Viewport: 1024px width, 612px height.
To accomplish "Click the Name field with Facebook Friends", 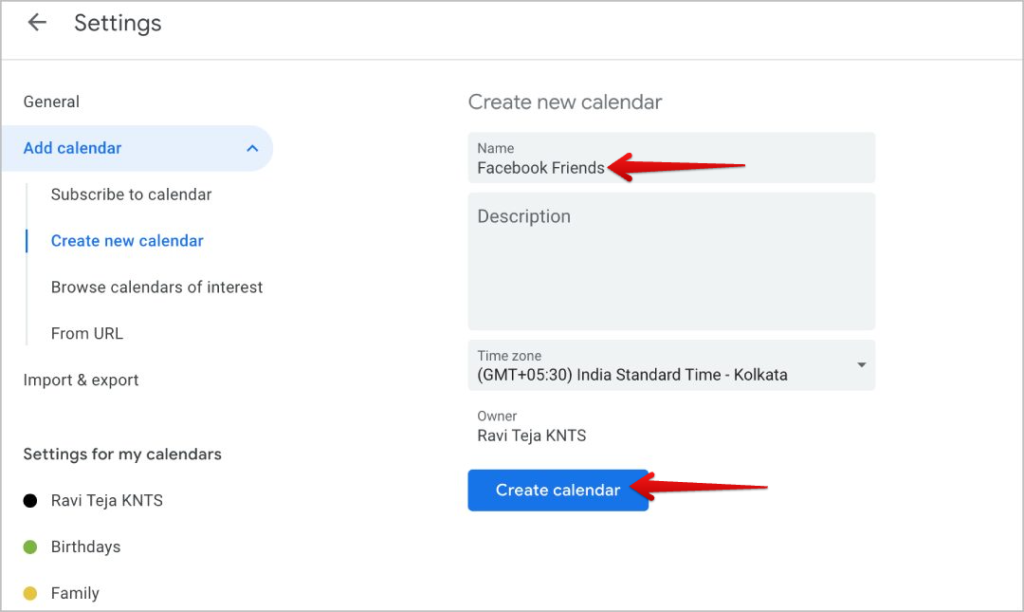I will [x=671, y=158].
